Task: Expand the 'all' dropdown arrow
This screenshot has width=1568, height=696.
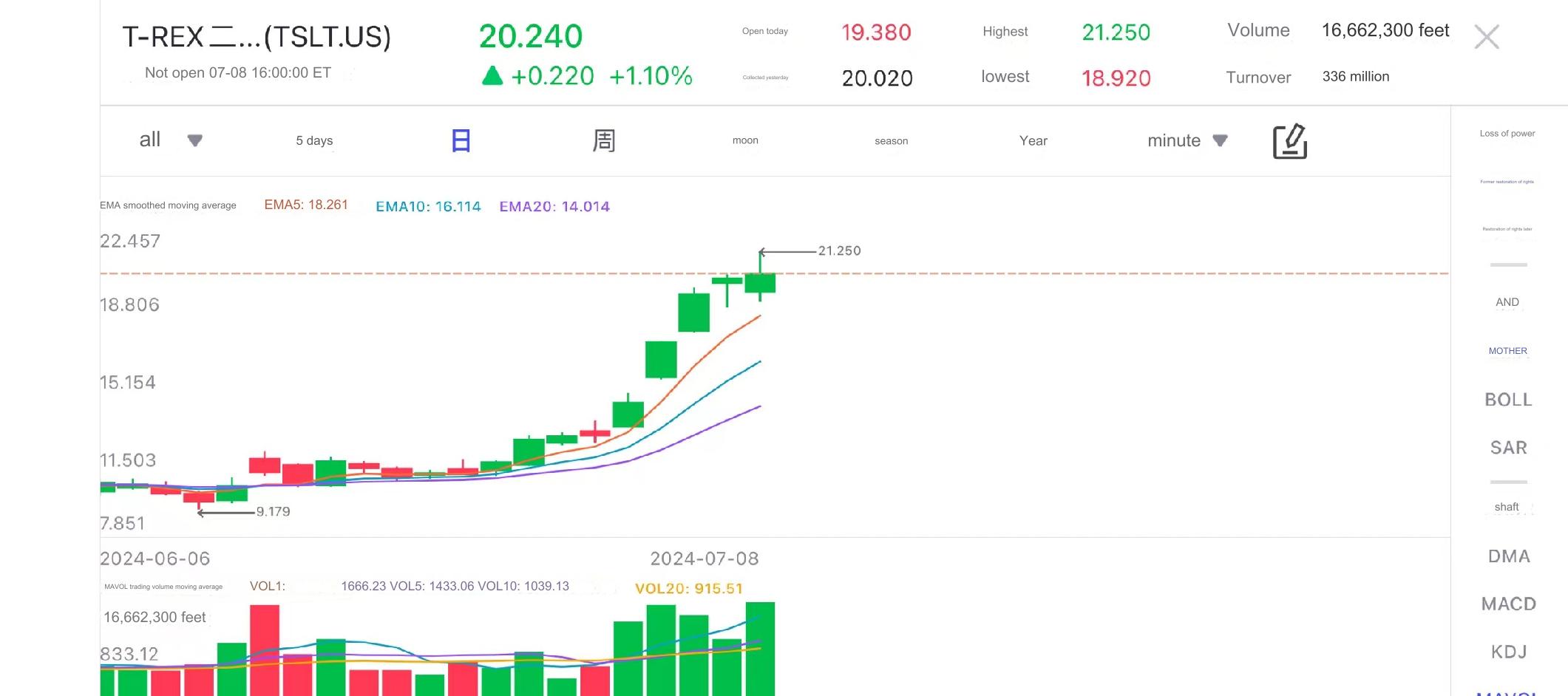Action: 194,140
